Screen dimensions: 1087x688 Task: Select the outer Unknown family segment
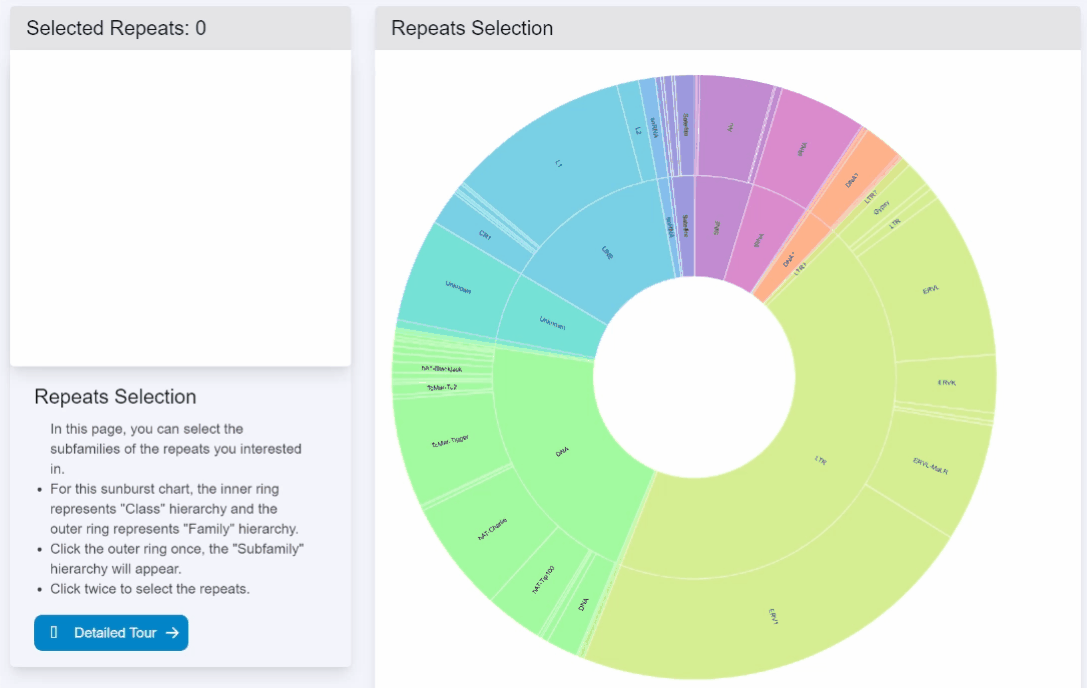coord(458,287)
